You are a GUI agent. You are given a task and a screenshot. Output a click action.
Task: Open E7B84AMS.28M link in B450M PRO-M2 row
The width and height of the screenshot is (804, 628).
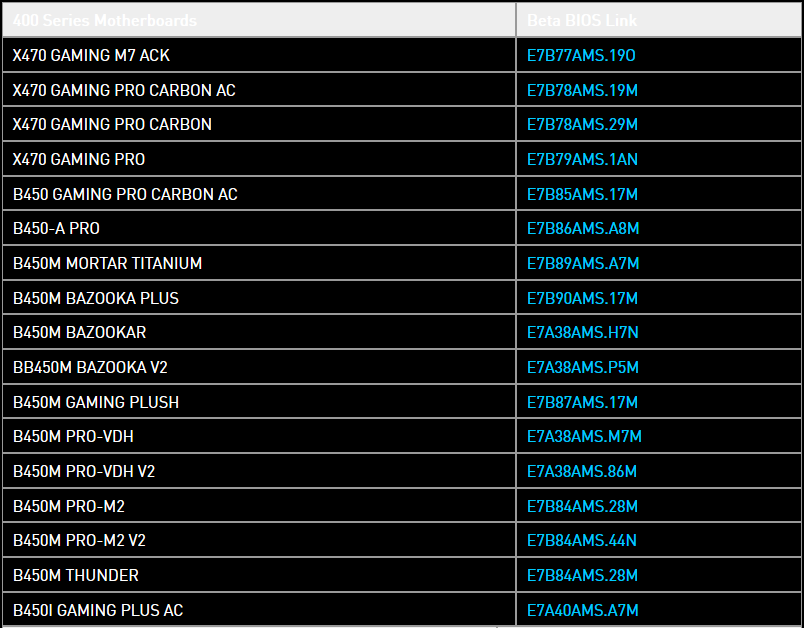pyautogui.click(x=582, y=507)
